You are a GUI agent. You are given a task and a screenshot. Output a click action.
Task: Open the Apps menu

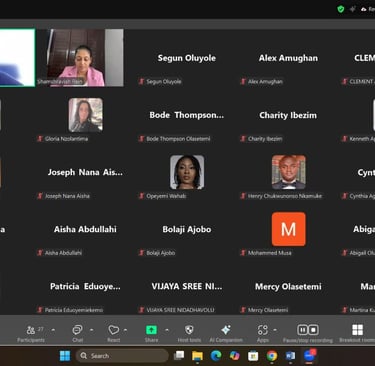coord(263,334)
